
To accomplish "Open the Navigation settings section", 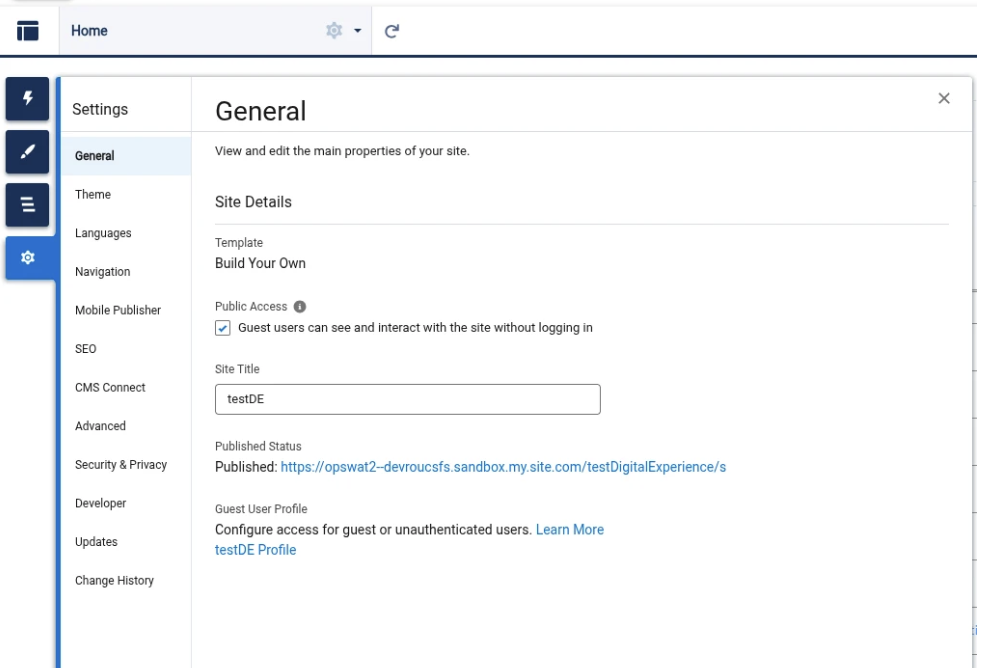I will pyautogui.click(x=102, y=272).
